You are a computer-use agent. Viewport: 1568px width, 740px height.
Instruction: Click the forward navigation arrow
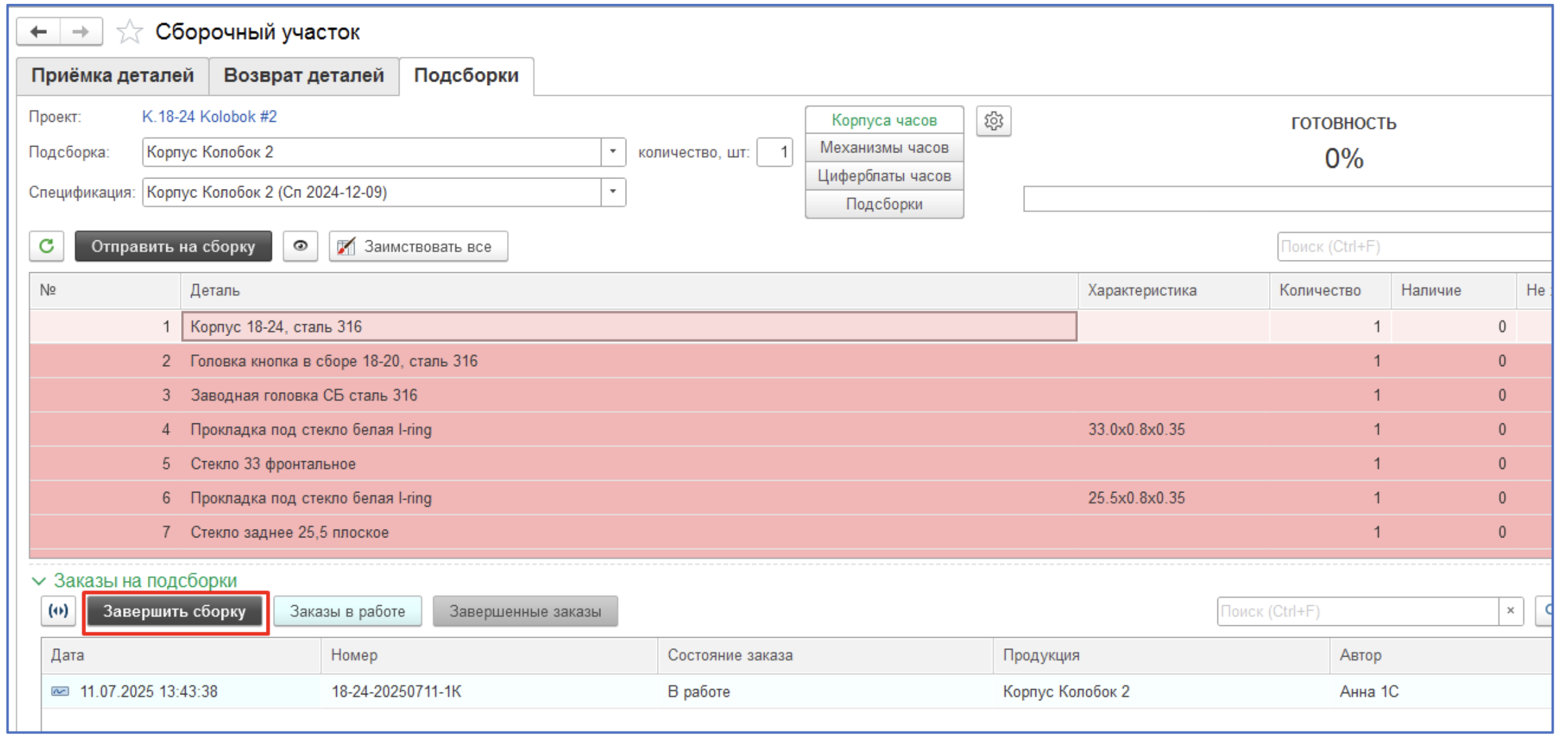[81, 32]
